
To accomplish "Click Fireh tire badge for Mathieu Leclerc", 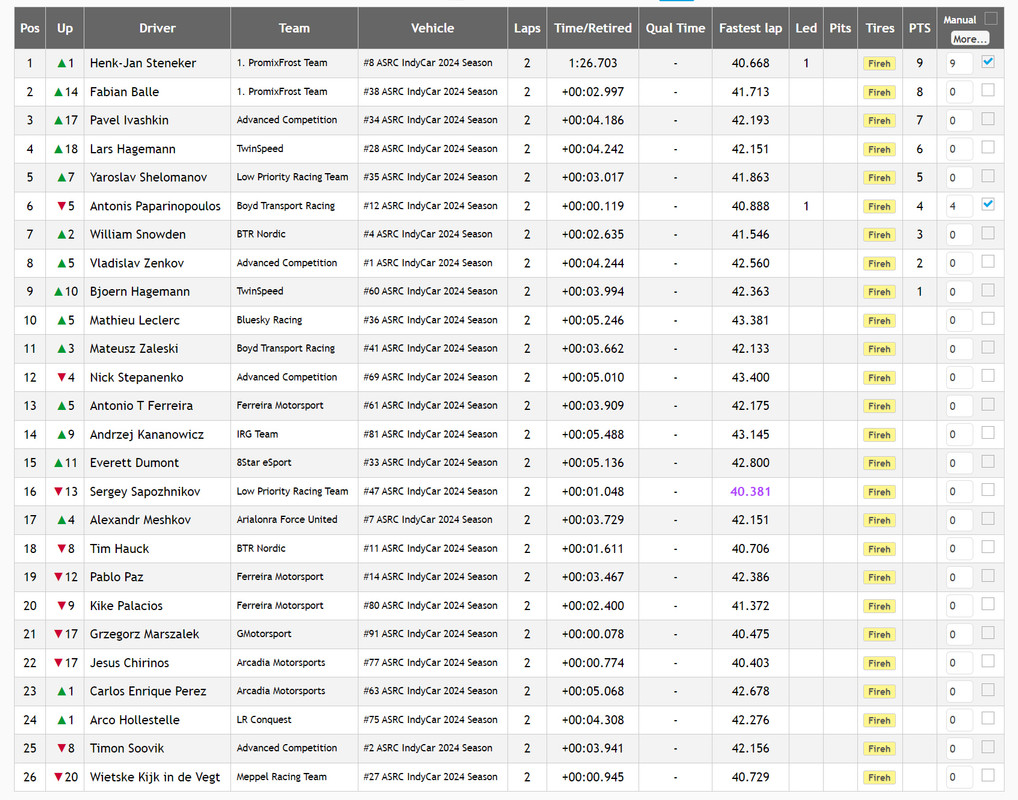I will click(x=879, y=321).
